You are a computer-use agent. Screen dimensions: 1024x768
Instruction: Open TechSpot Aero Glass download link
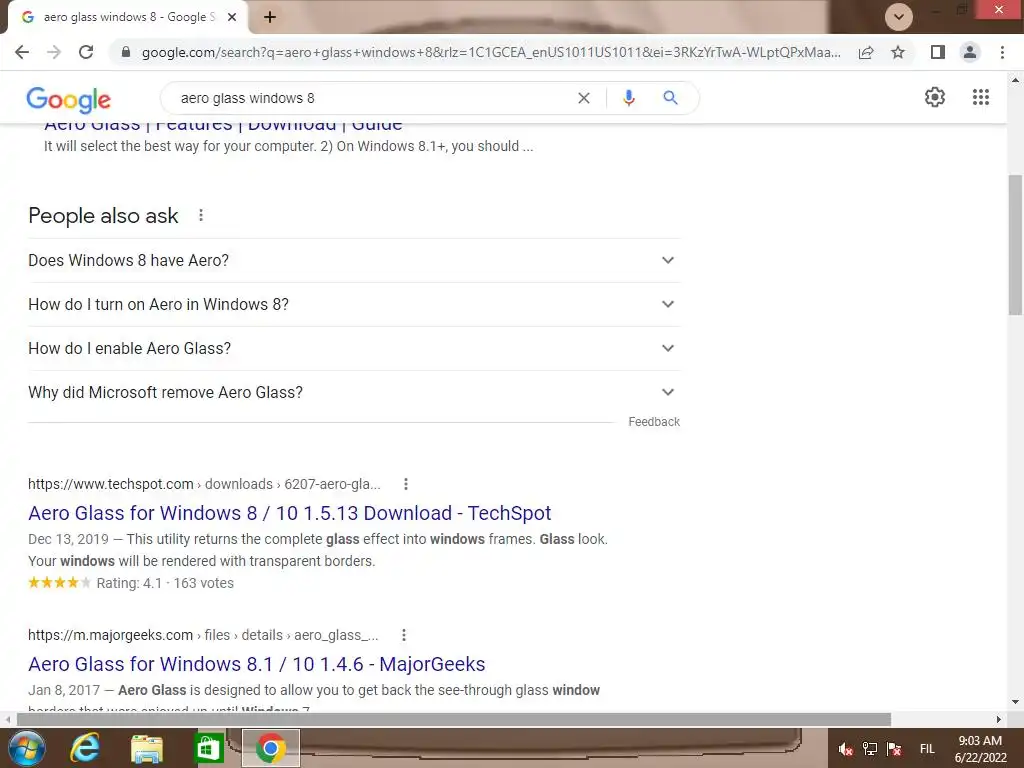289,513
